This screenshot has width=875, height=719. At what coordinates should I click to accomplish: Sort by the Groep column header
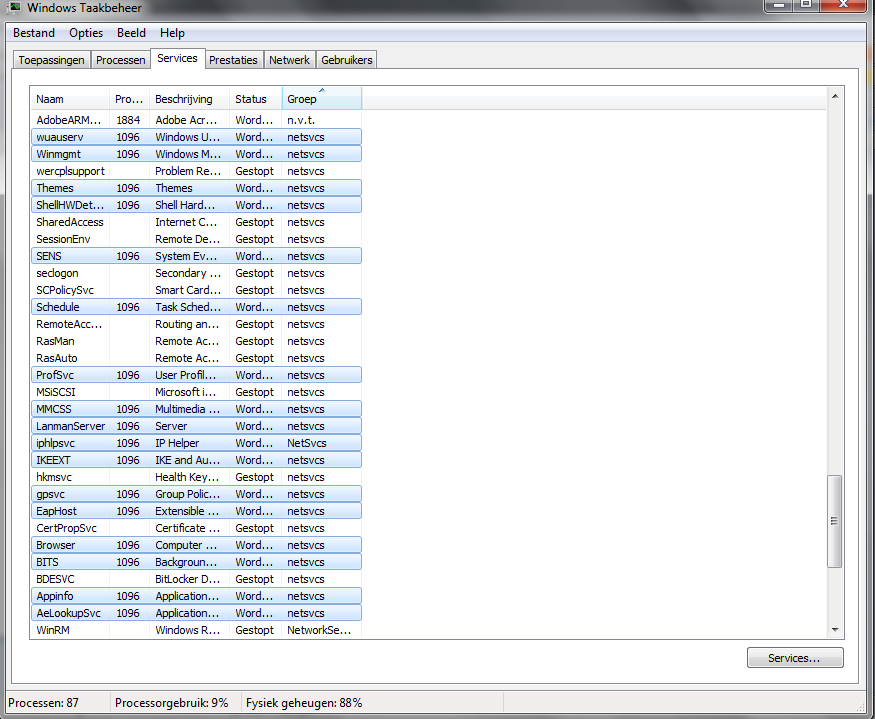(x=322, y=99)
